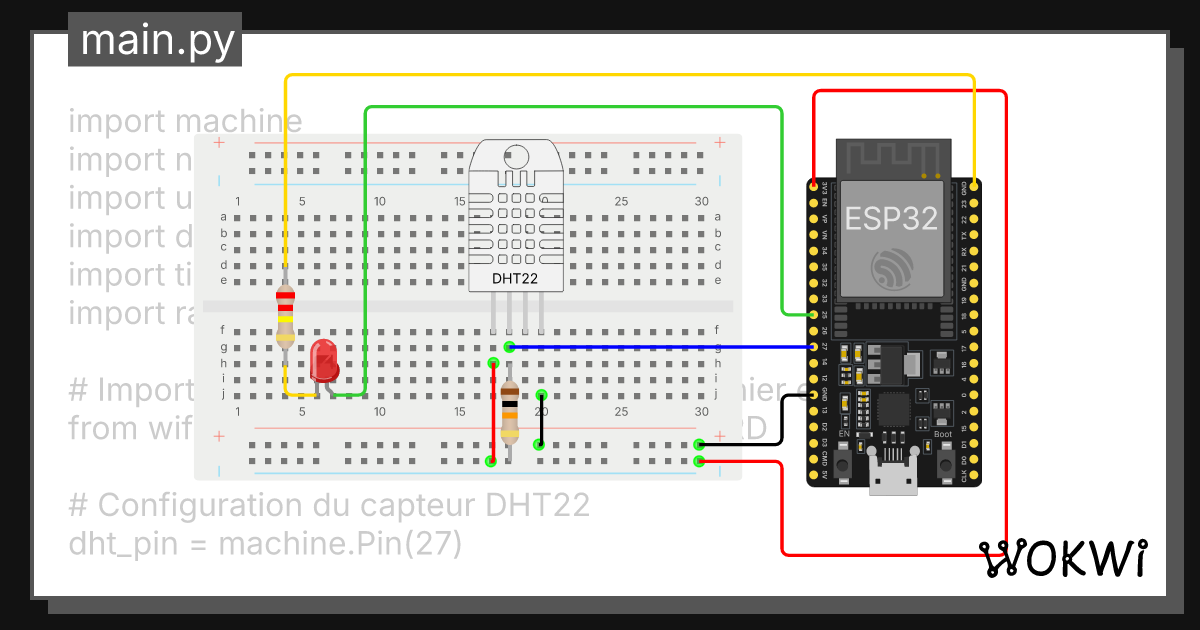Click pin 23 on the ESP32
This screenshot has width=1200, height=630.
[x=974, y=203]
